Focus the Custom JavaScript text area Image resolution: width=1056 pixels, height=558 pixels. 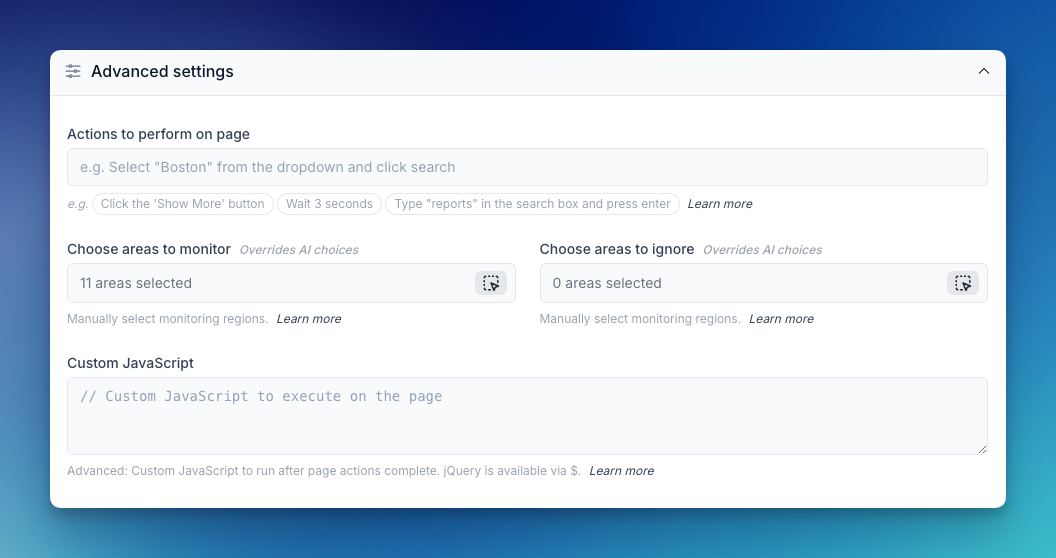527,416
